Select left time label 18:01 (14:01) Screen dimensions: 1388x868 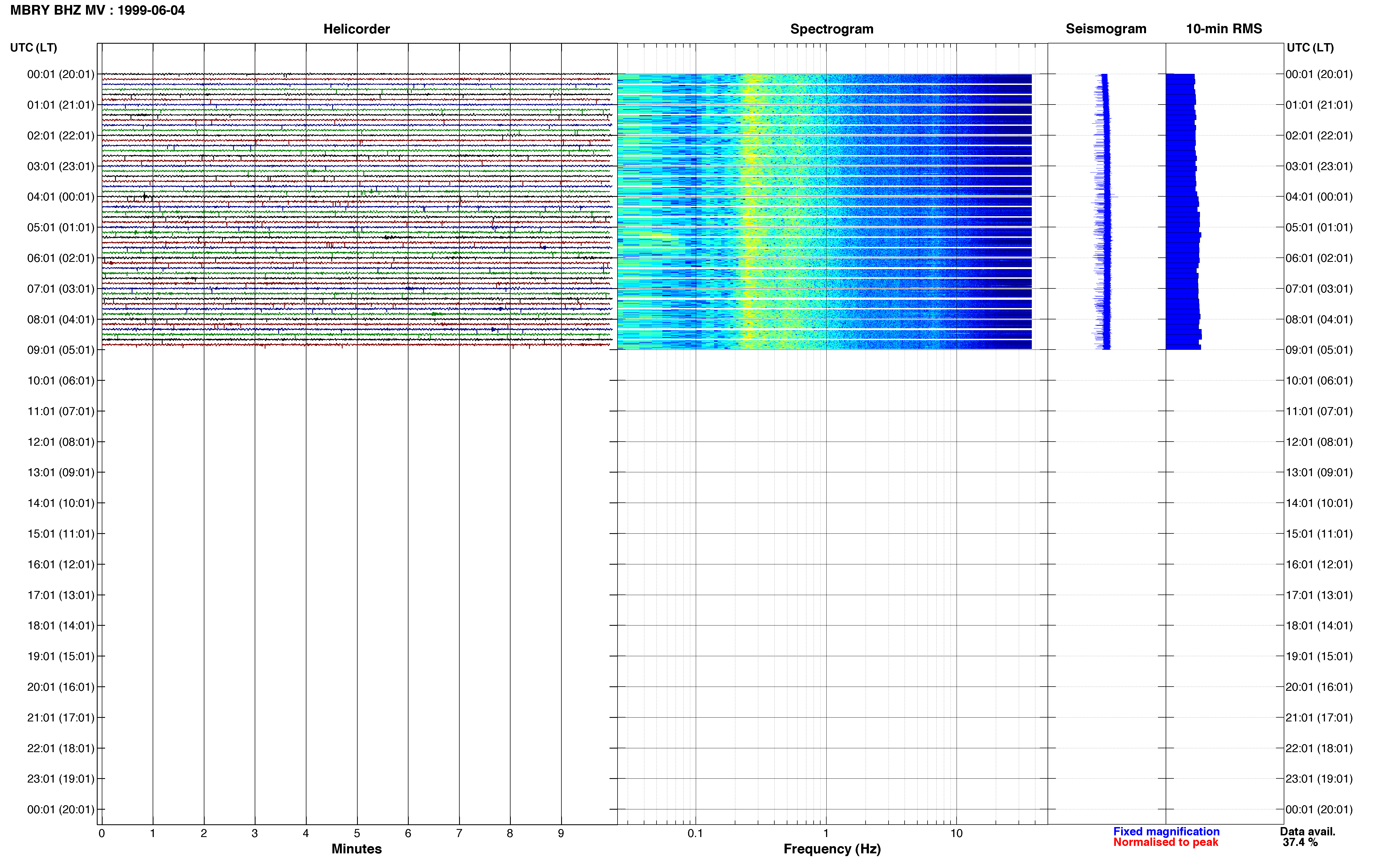tap(61, 626)
